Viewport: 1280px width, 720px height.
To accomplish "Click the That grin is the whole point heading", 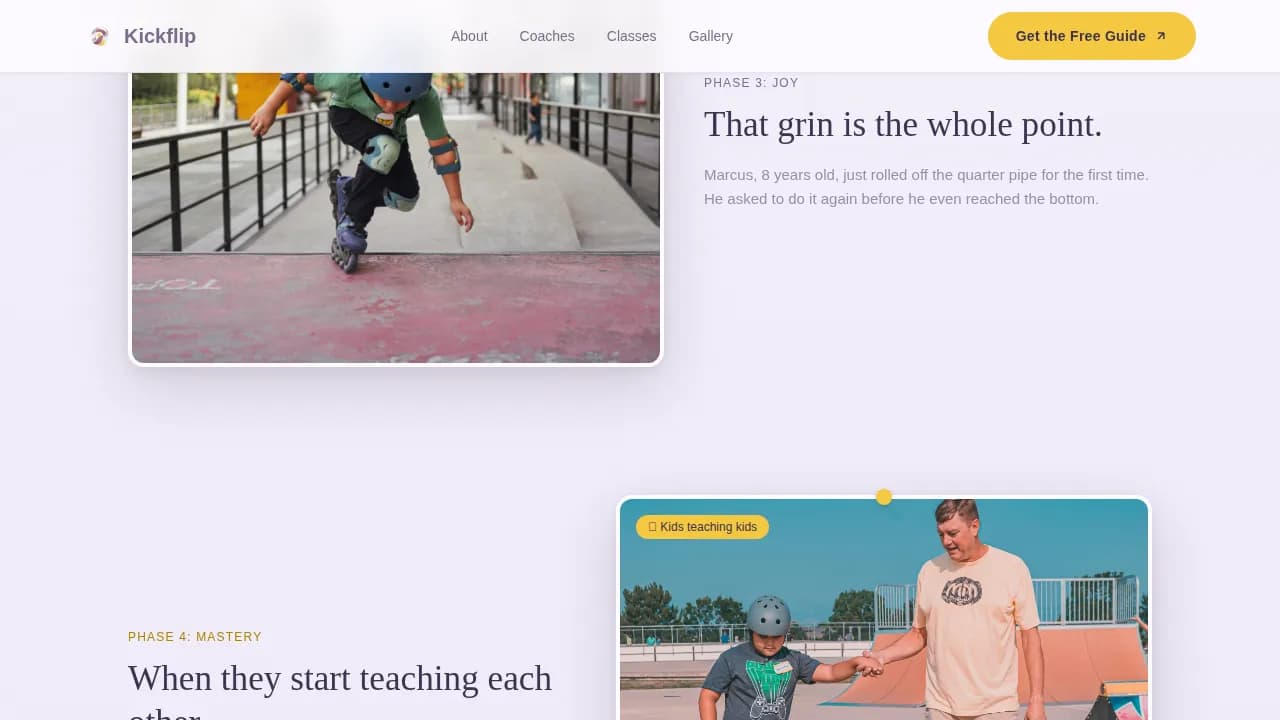I will (x=903, y=125).
